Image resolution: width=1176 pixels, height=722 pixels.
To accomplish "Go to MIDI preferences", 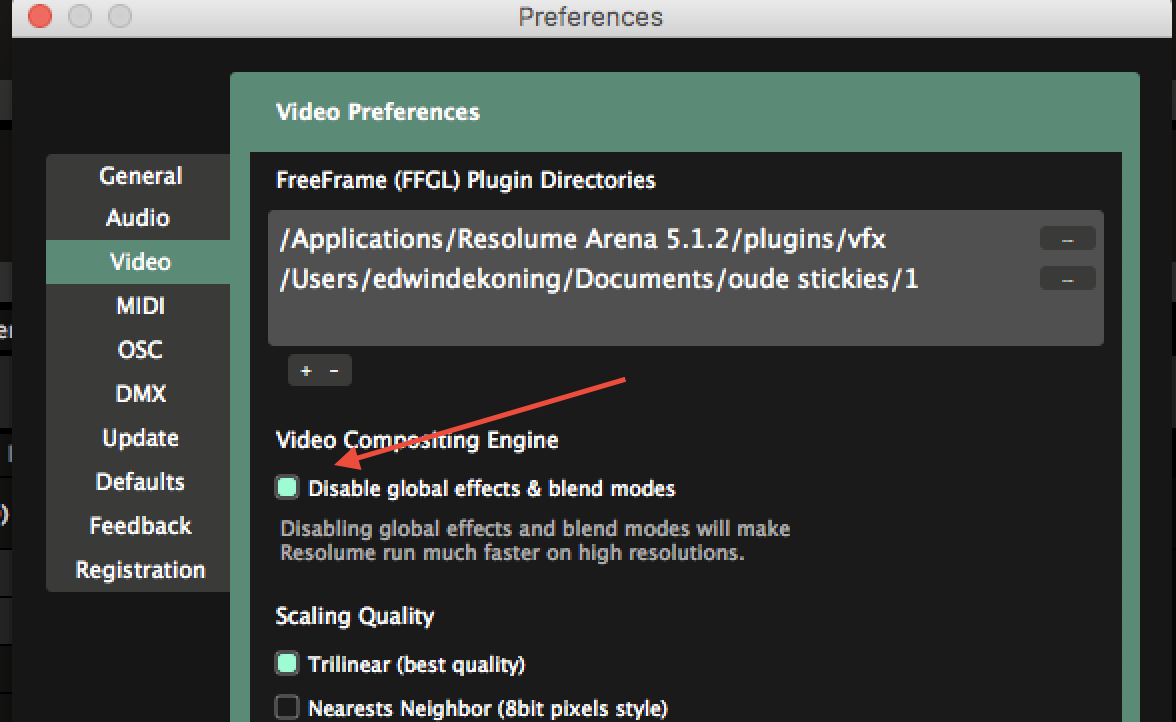I will pos(140,306).
